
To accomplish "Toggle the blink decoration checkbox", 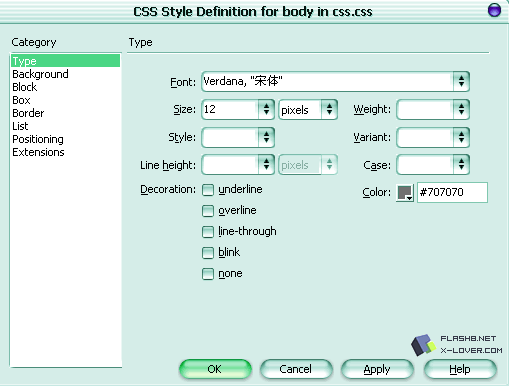I will [x=208, y=253].
